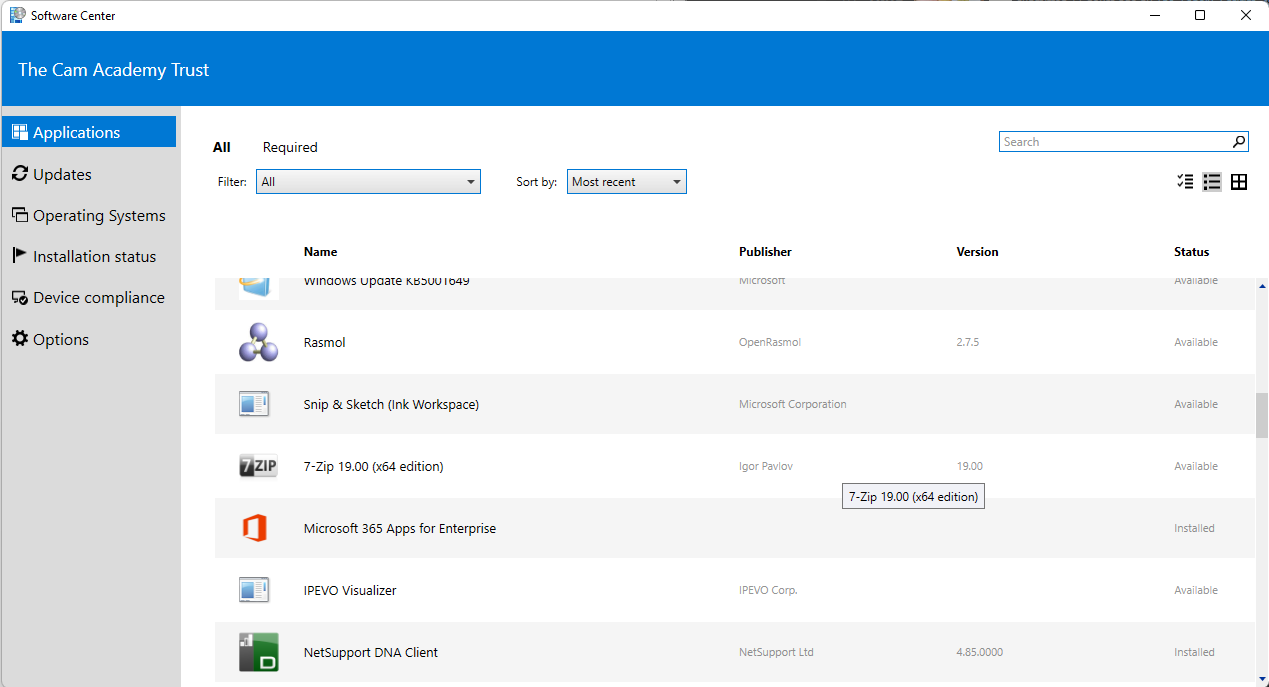This screenshot has width=1269, height=687.
Task: Sort by the Name column header
Action: [x=320, y=252]
